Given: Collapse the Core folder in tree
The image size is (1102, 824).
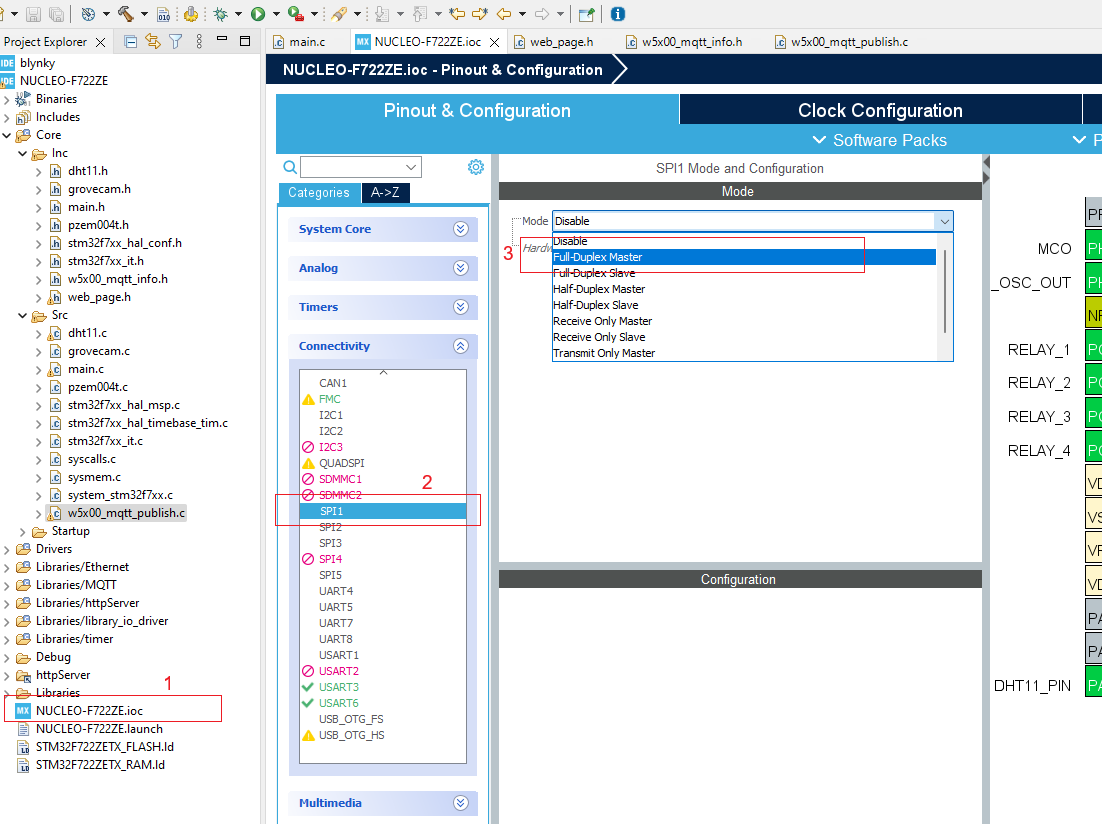Looking at the screenshot, I should pyautogui.click(x=7, y=135).
